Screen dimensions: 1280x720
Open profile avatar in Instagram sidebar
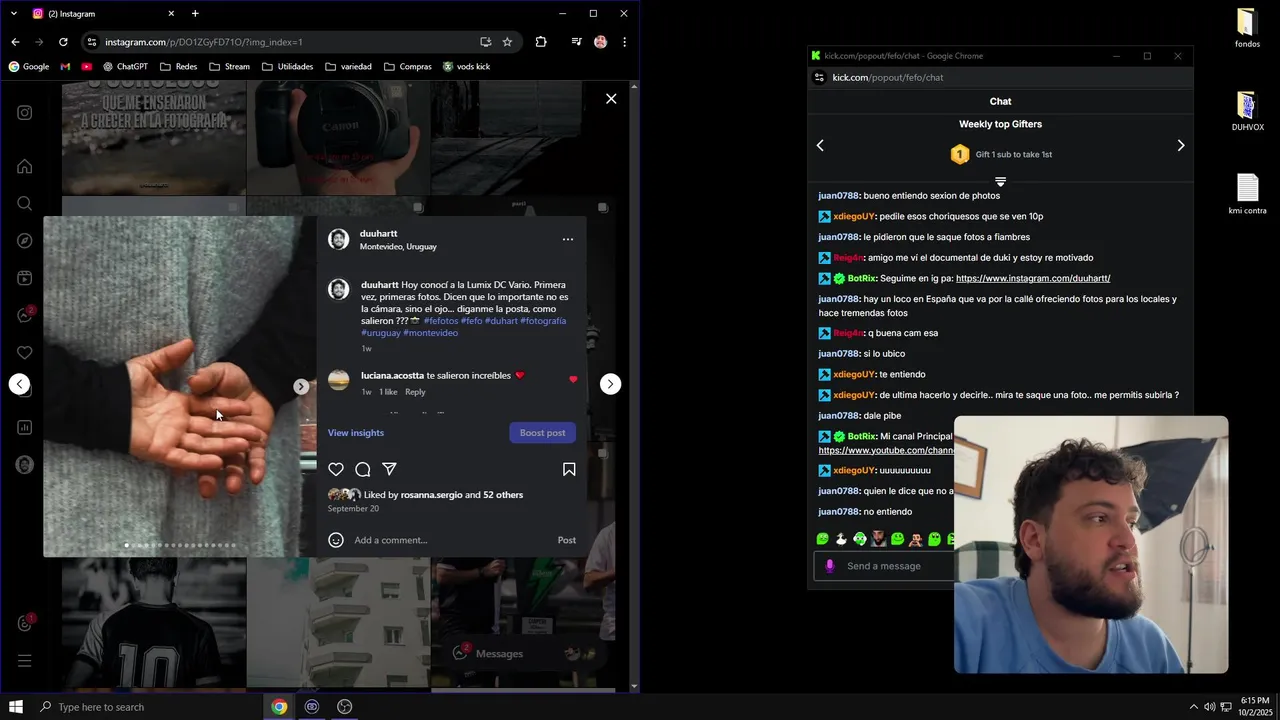pos(25,465)
